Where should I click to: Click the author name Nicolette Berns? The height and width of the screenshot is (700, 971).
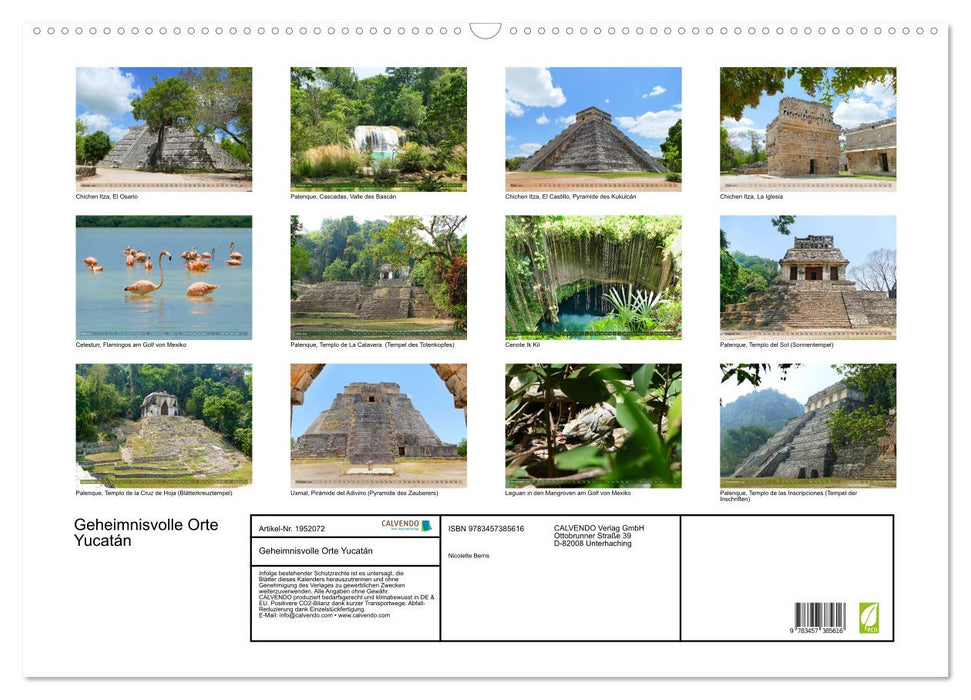tap(468, 554)
